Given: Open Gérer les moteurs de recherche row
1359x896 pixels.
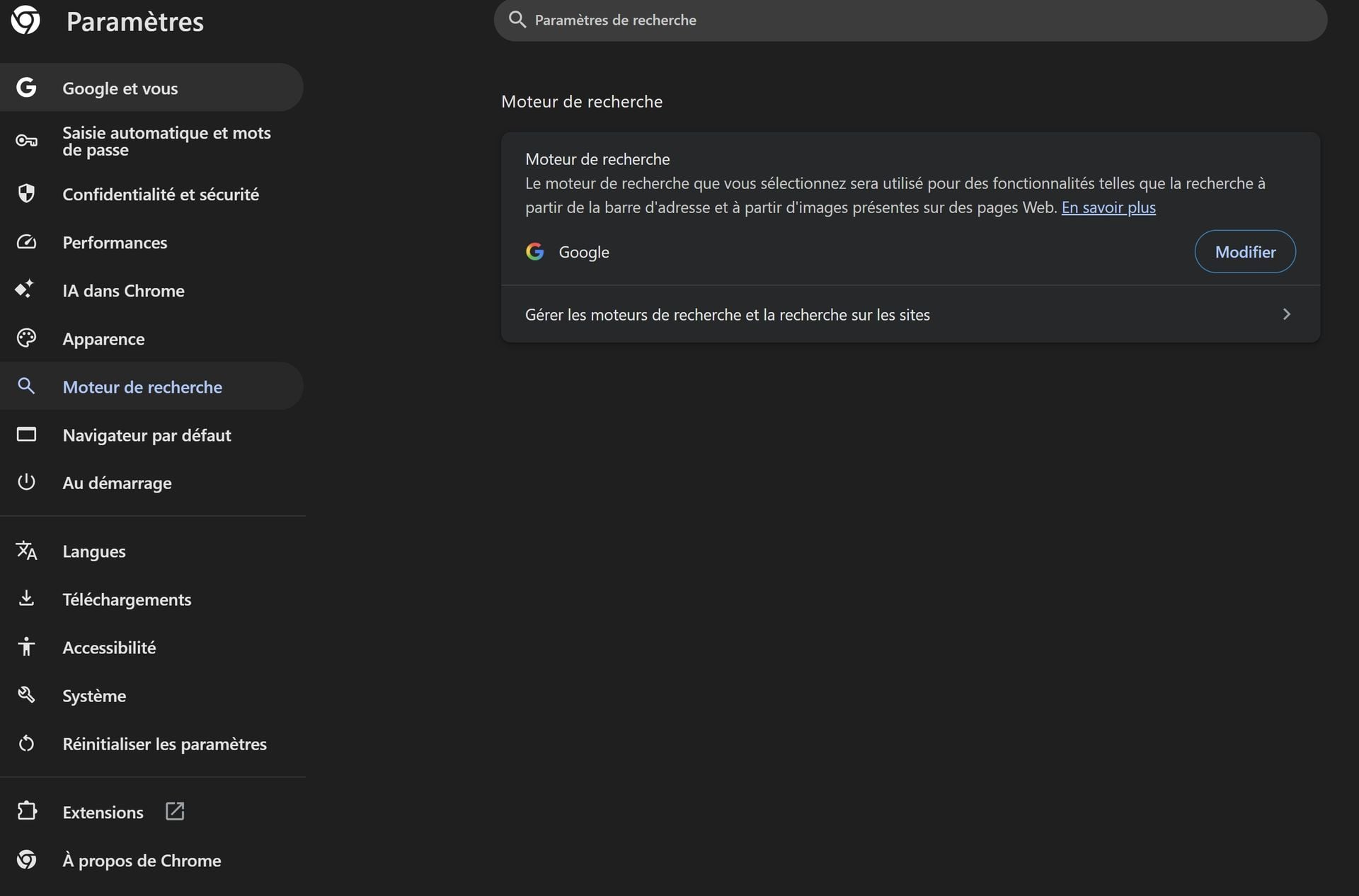Looking at the screenshot, I should tap(910, 314).
